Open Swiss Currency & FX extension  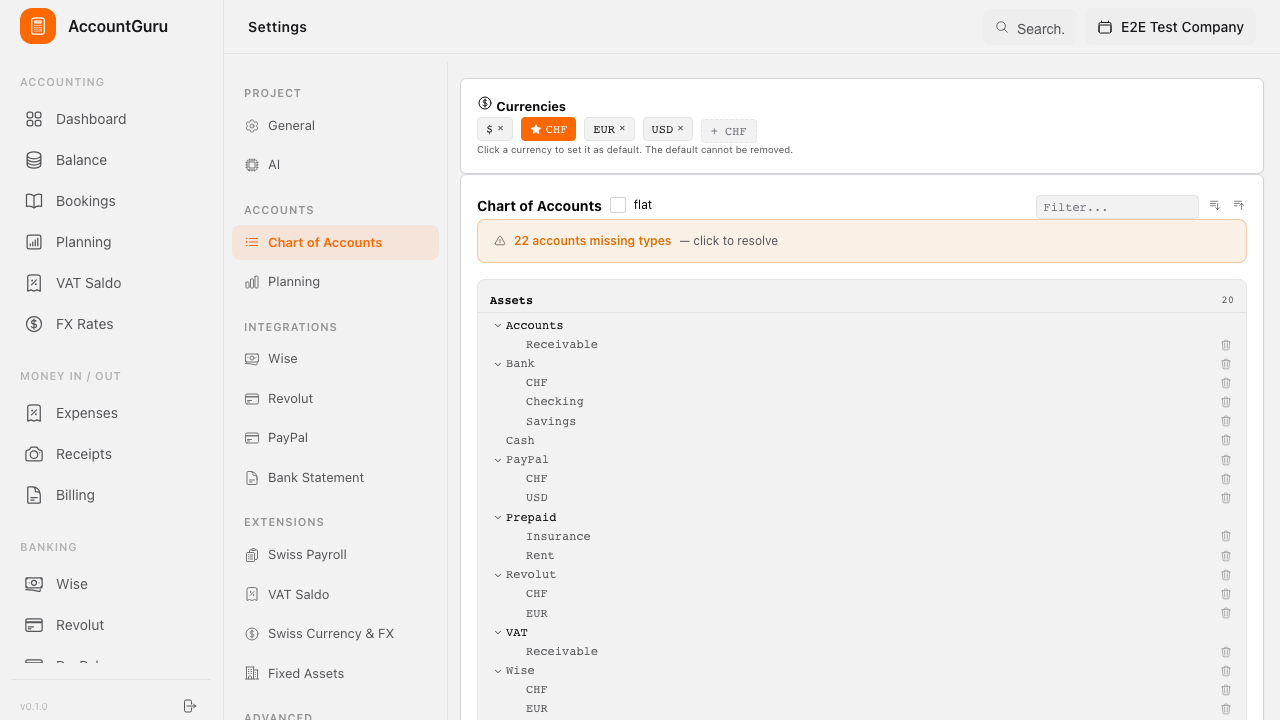pyautogui.click(x=335, y=634)
